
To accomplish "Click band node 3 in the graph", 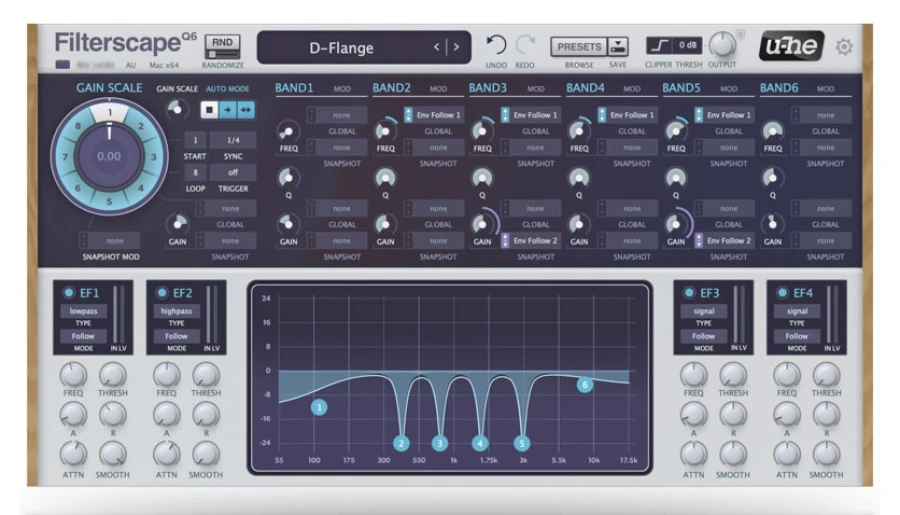I will pyautogui.click(x=440, y=443).
